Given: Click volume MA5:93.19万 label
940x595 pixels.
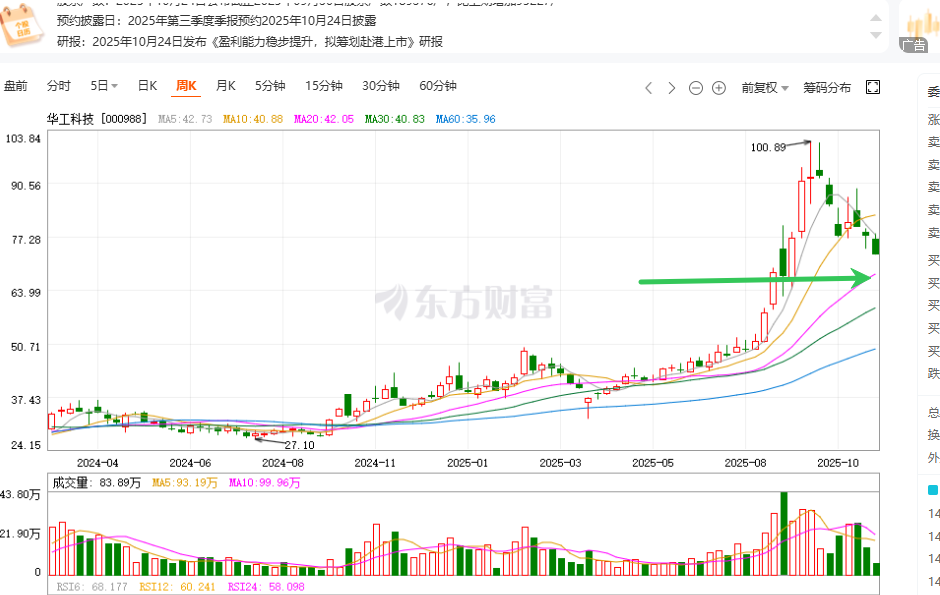Looking at the screenshot, I should [185, 483].
